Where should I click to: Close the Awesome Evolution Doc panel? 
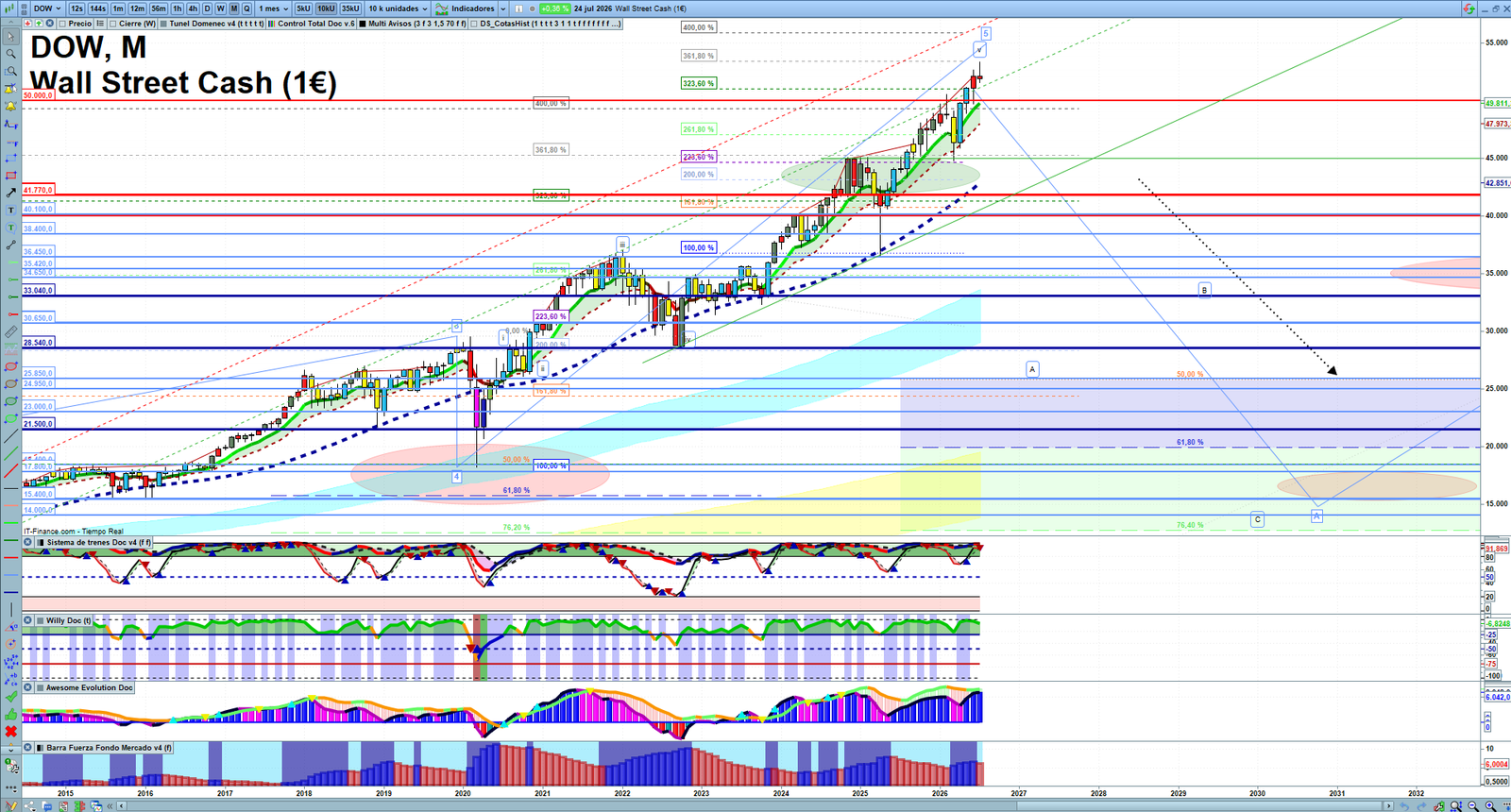(28, 687)
